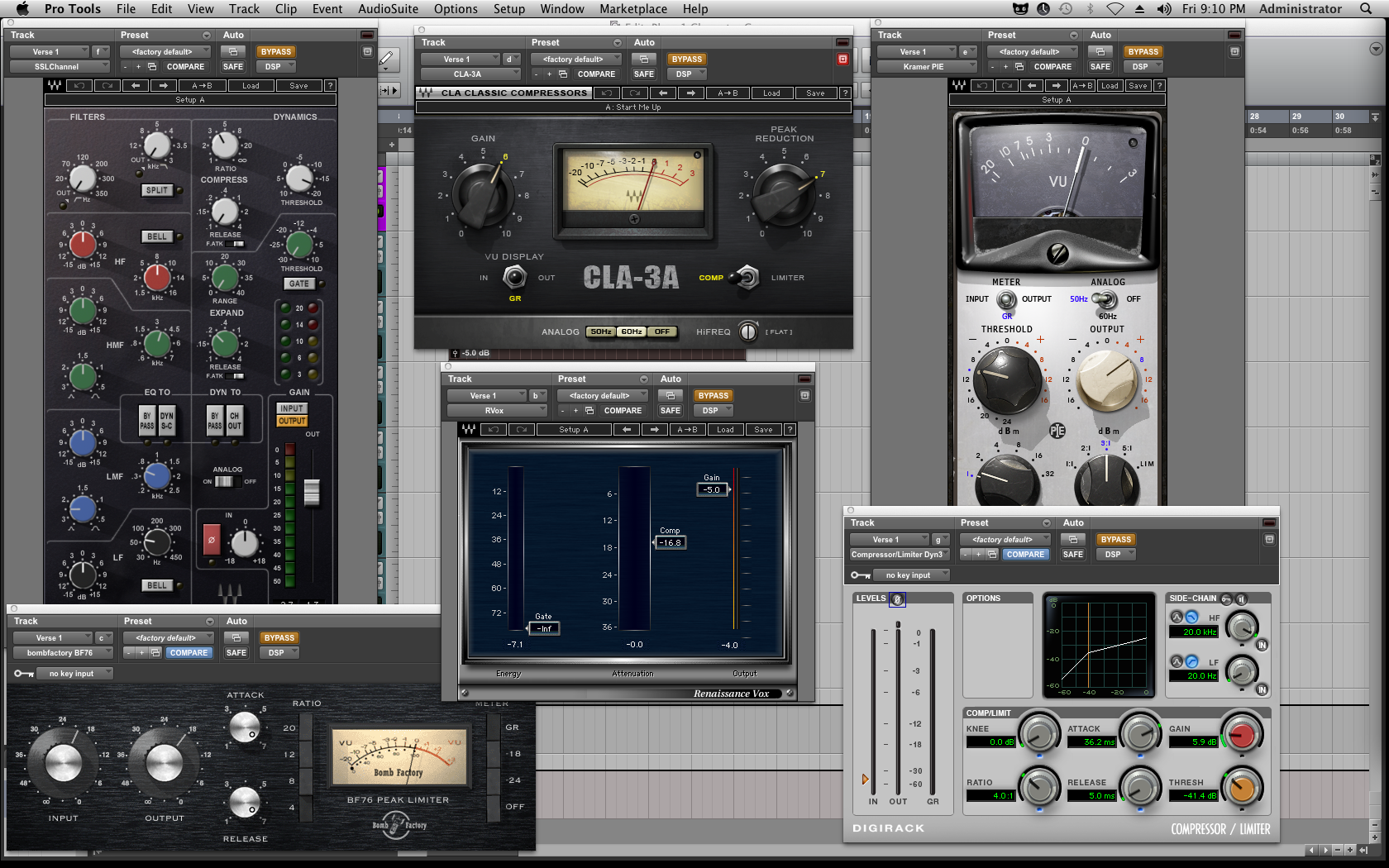1389x868 pixels.
Task: Click side-chain key icon in Dyn3 SIDE-CHAIN header
Action: (1226, 599)
